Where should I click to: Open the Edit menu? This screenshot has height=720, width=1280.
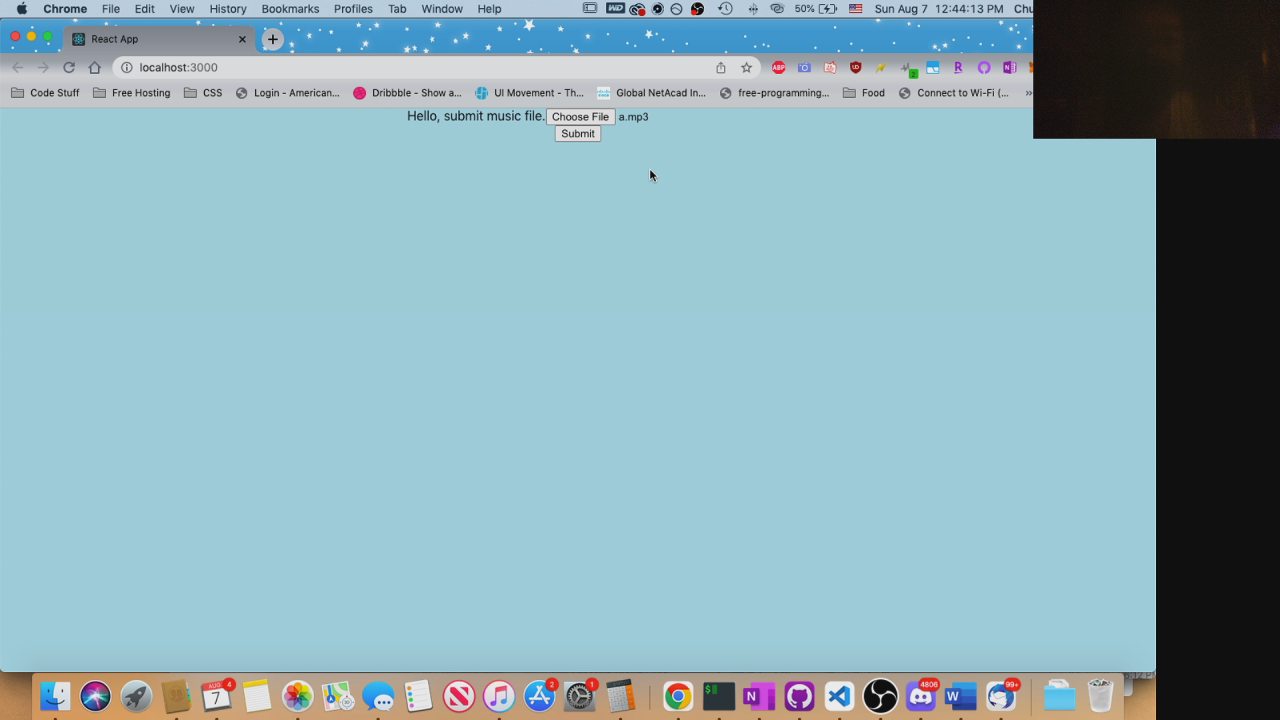[145, 9]
